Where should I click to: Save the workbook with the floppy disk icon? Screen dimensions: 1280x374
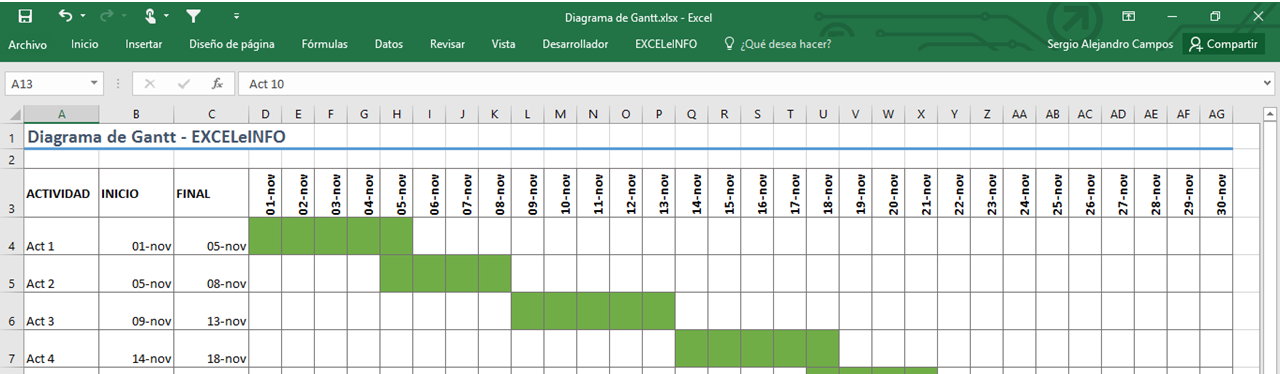tap(25, 16)
